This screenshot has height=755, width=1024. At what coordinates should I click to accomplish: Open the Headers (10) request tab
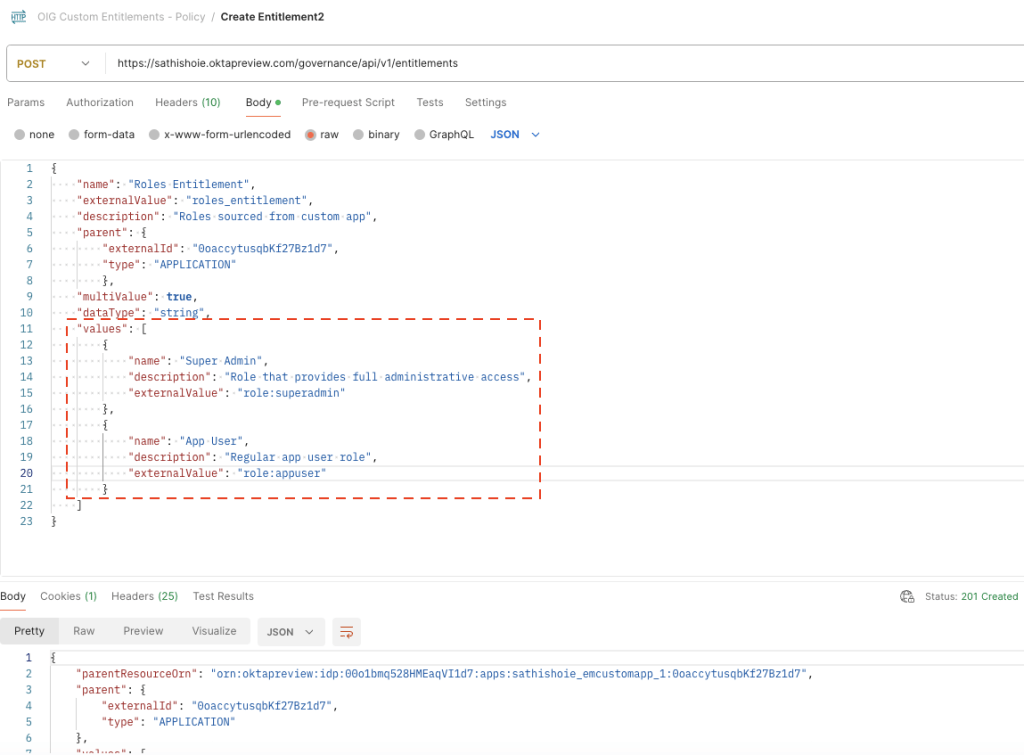click(x=188, y=103)
